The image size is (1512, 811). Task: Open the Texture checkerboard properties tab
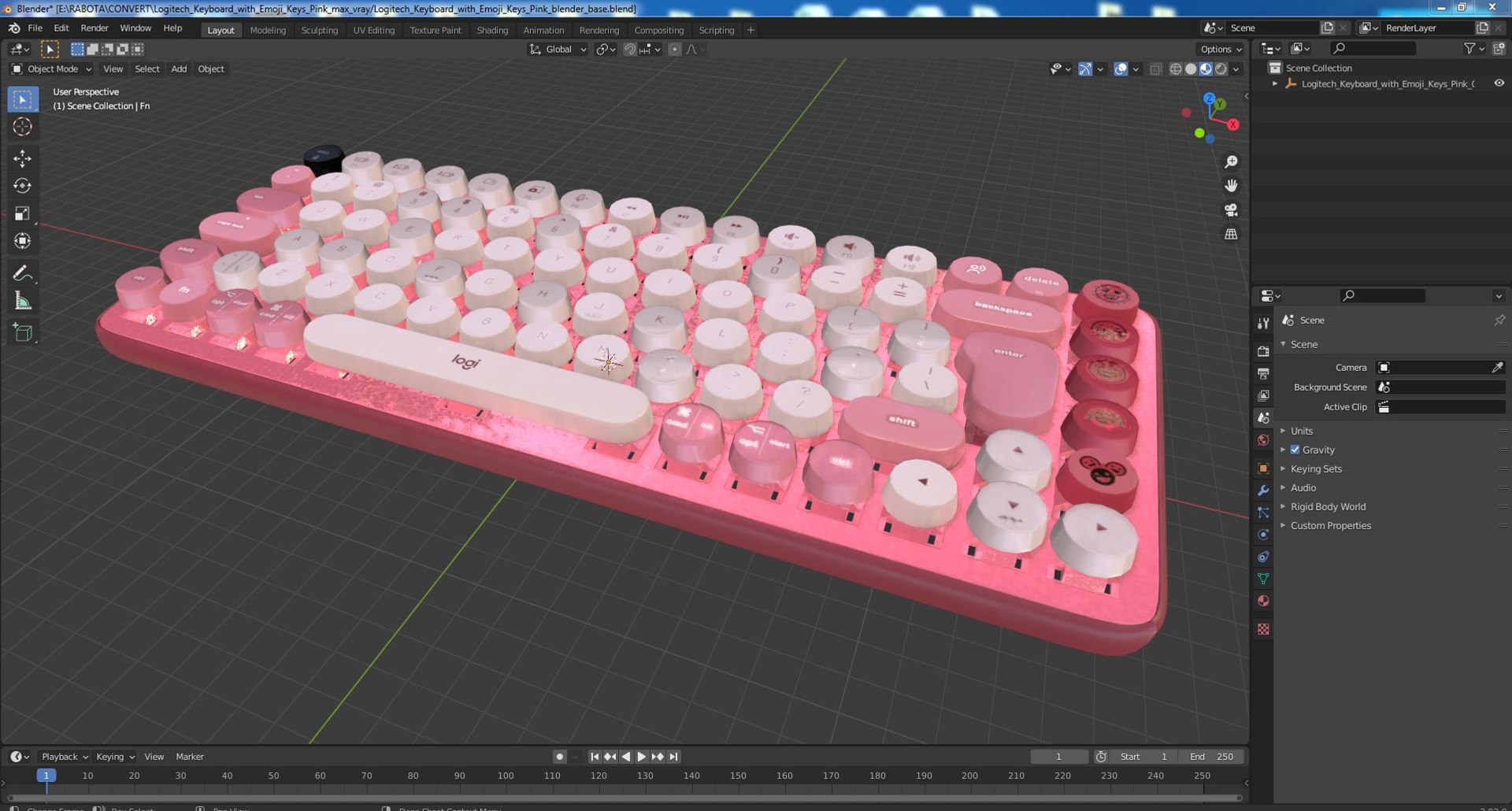pyautogui.click(x=1263, y=629)
